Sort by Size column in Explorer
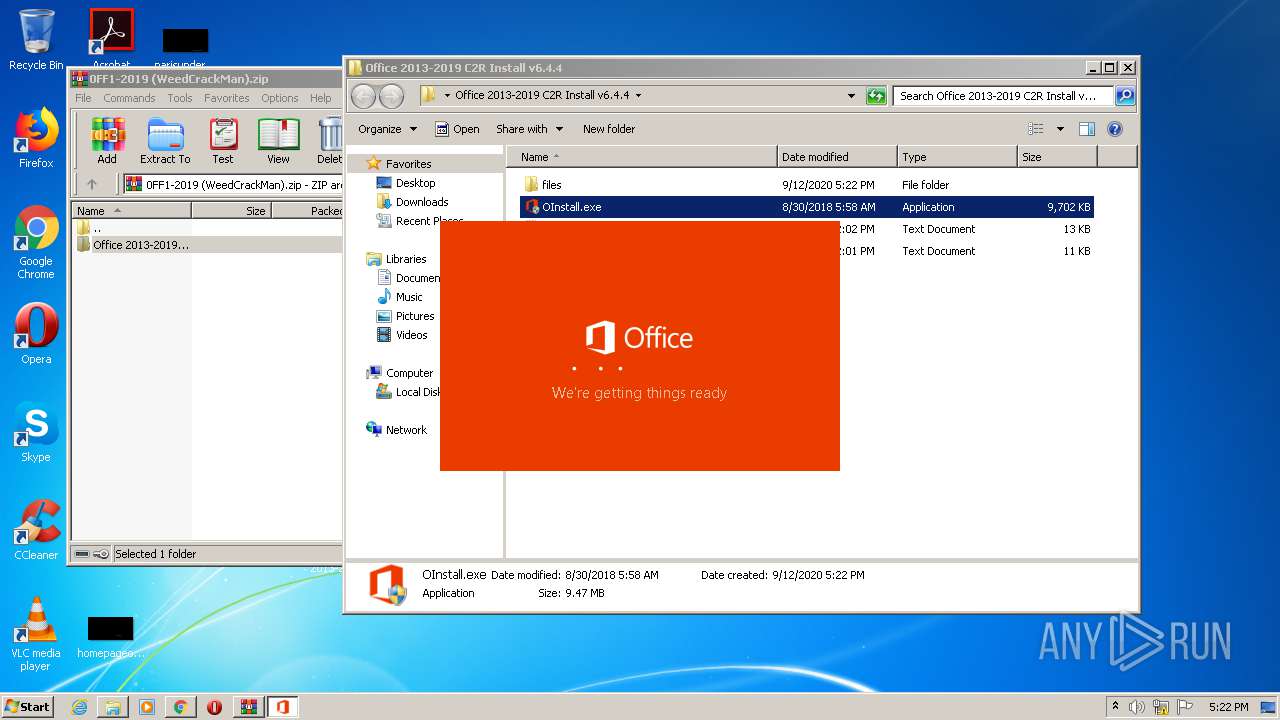Image resolution: width=1280 pixels, height=720 pixels. click(1057, 157)
